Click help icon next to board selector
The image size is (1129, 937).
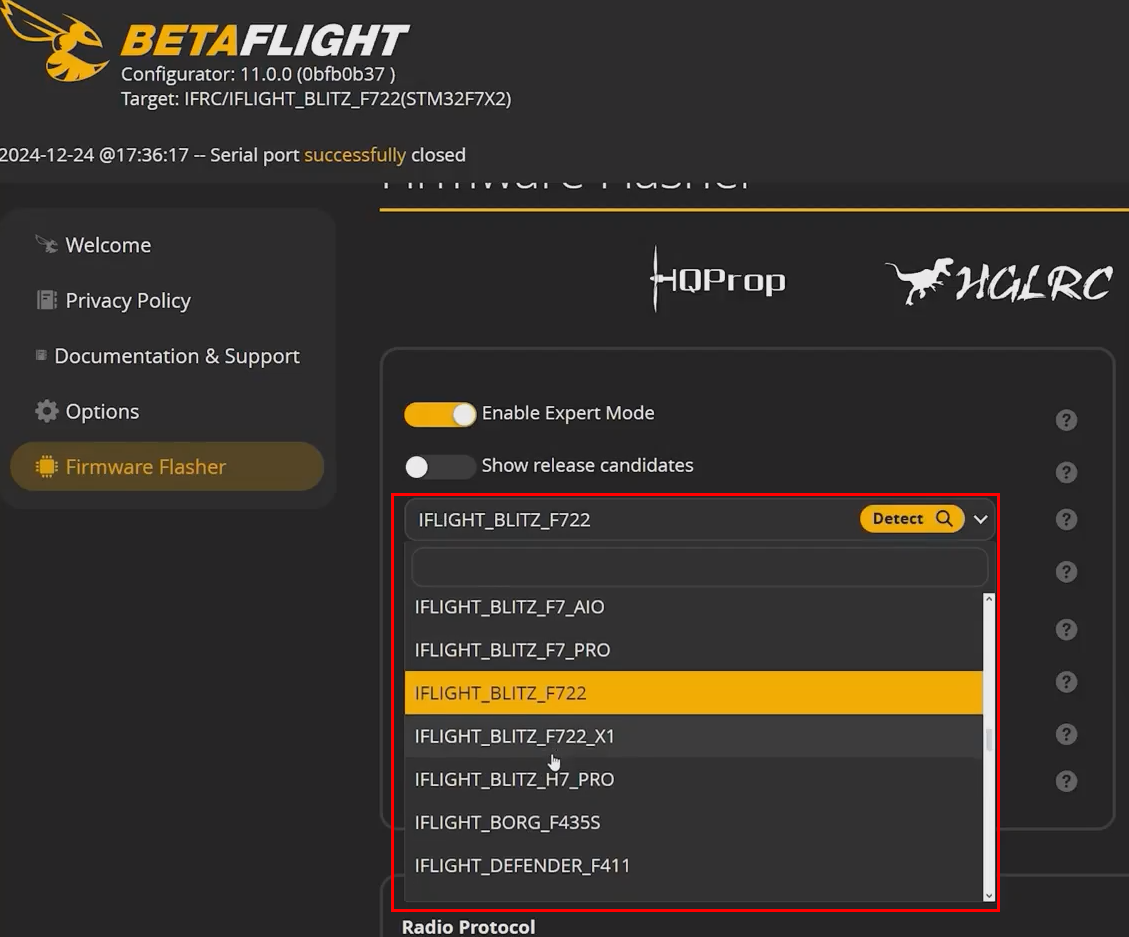coord(1066,519)
